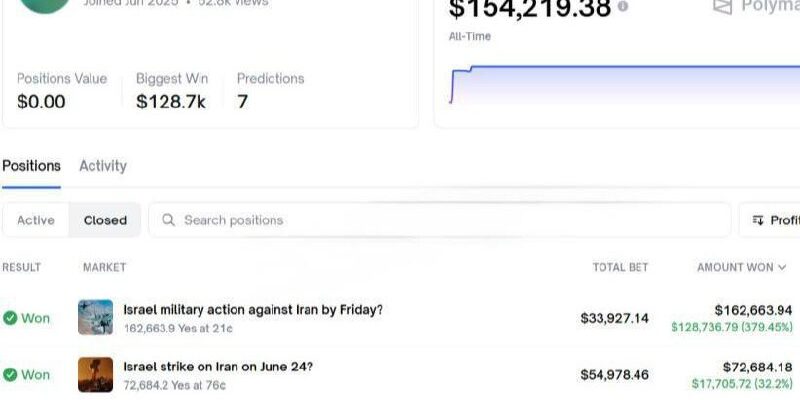Open the Profit sort dropdown
This screenshot has width=800, height=400.
769,220
